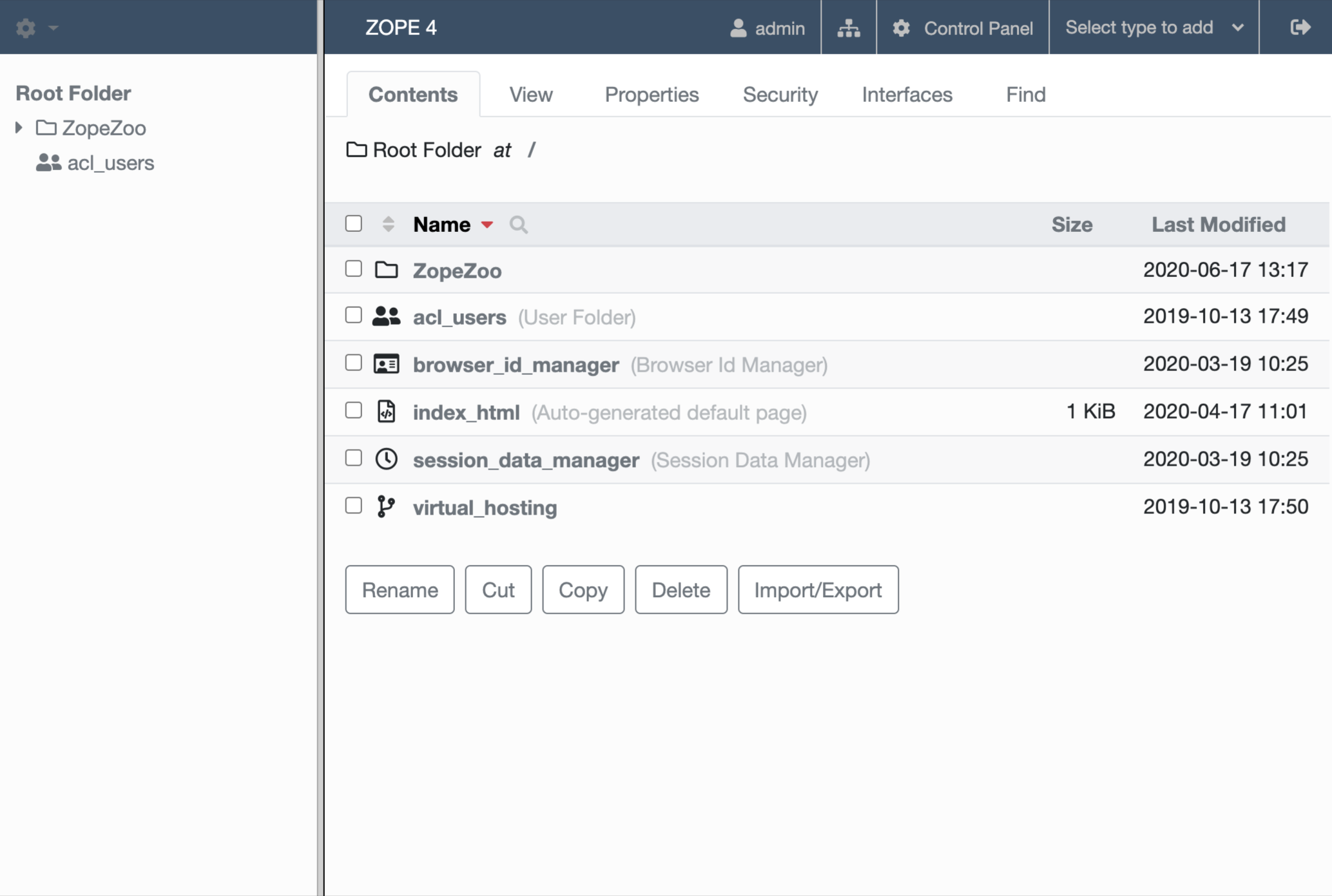
Task: Open the index_html link
Action: pyautogui.click(x=466, y=412)
